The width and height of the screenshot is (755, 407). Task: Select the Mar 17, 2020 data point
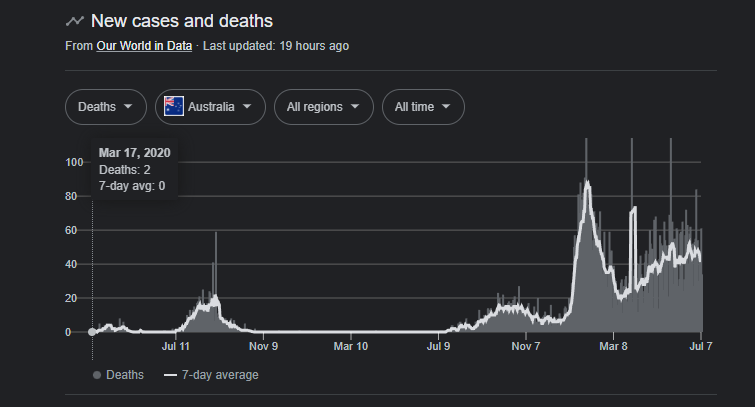(x=93, y=332)
